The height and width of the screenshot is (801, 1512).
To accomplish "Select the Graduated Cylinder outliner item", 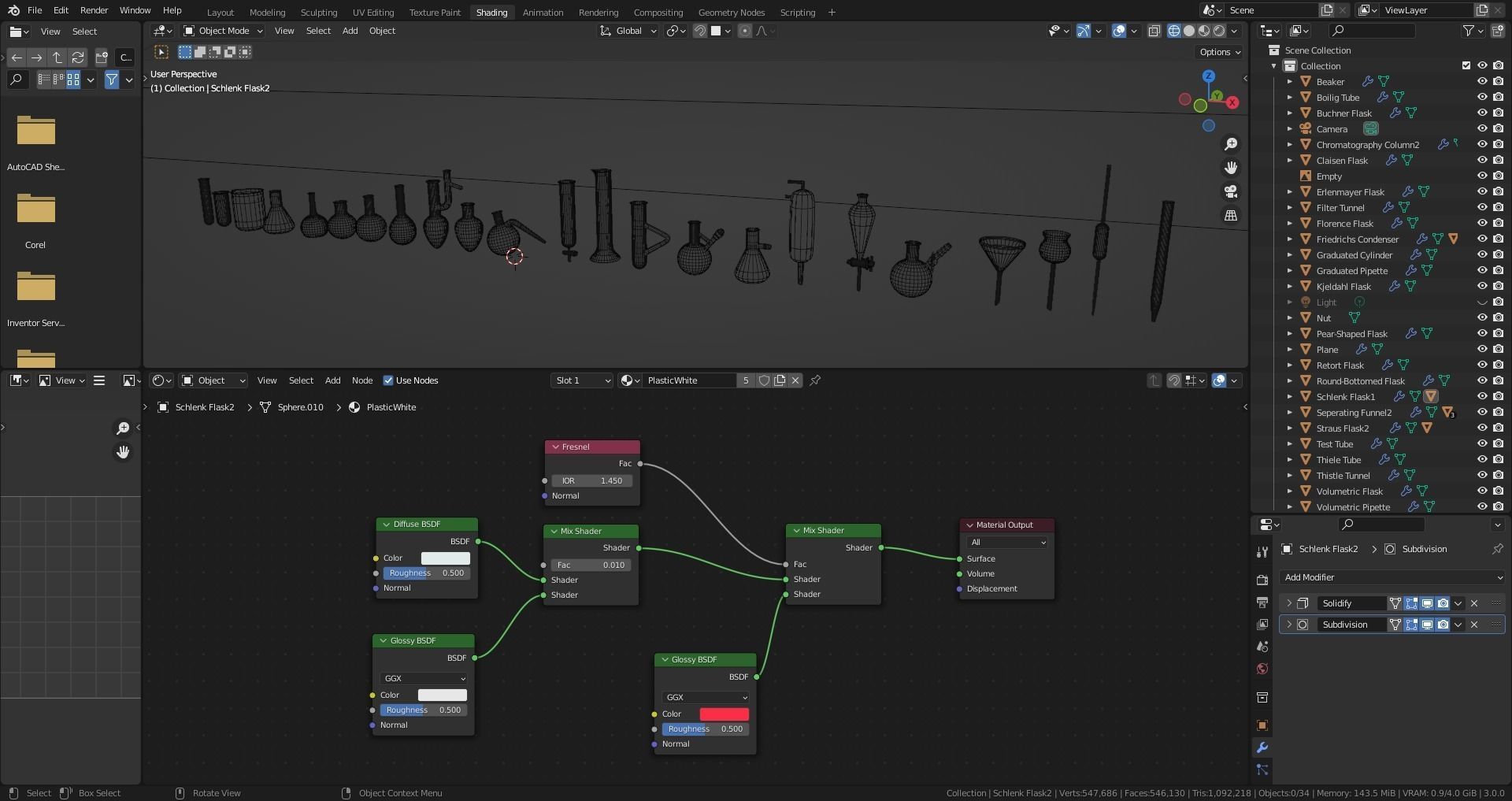I will (1354, 254).
